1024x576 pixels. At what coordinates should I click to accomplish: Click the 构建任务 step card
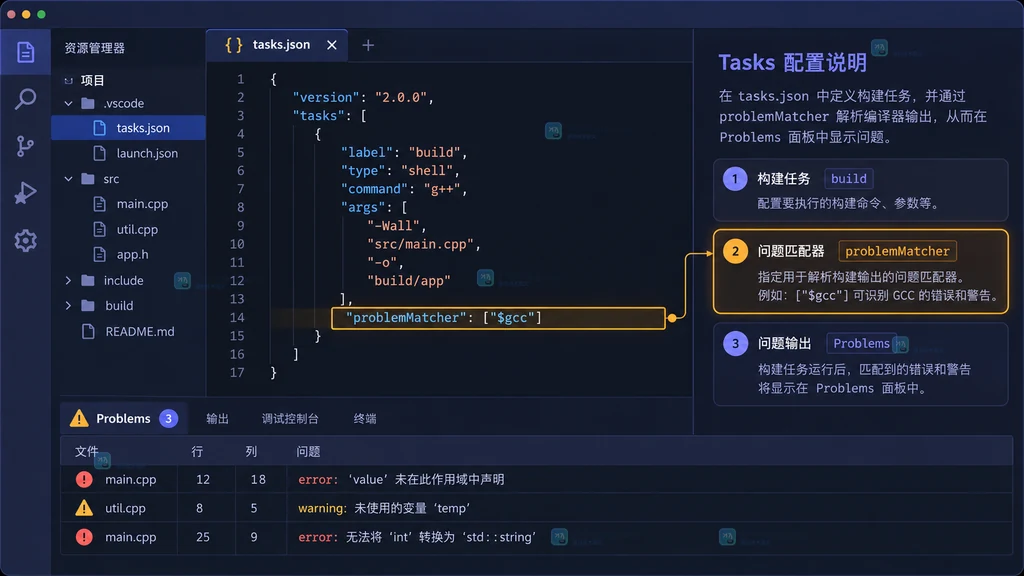point(860,189)
